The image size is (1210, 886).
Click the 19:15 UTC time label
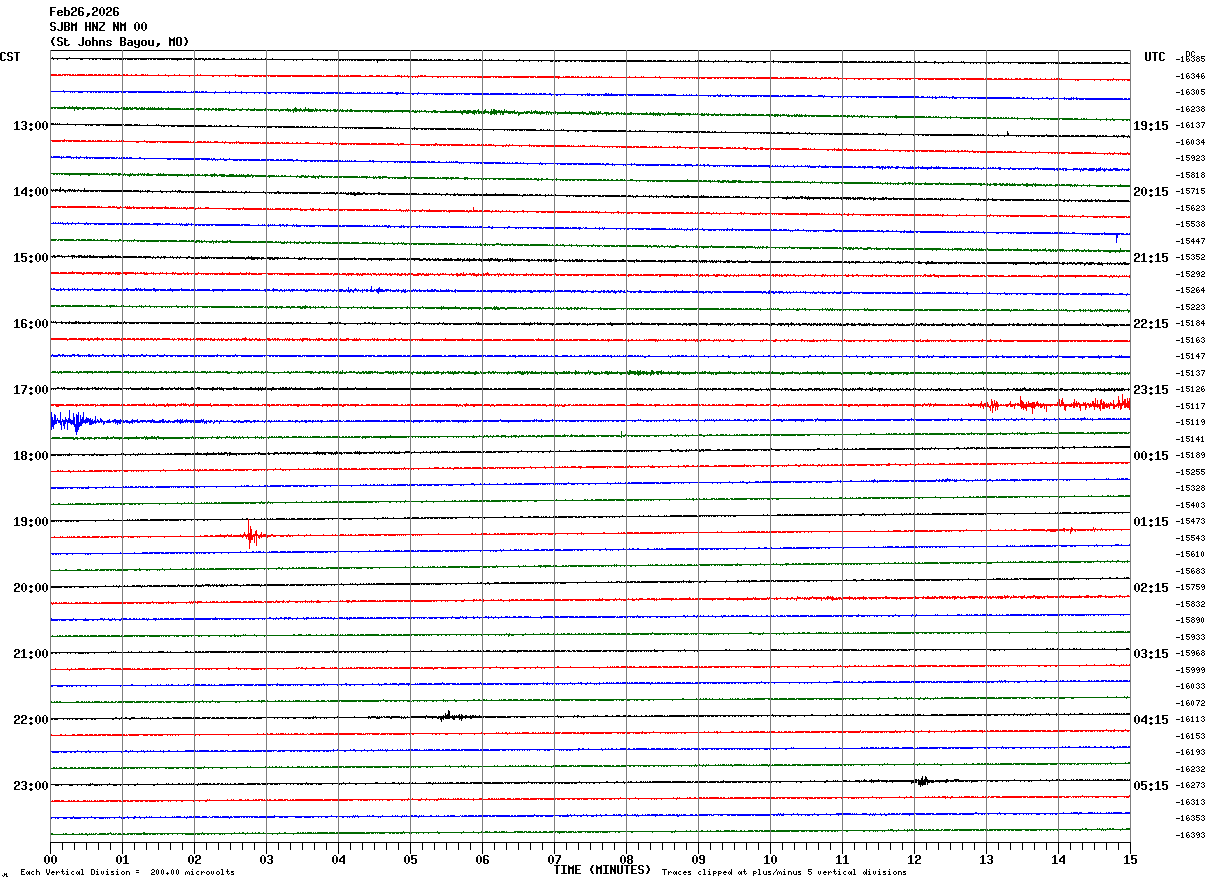1151,126
